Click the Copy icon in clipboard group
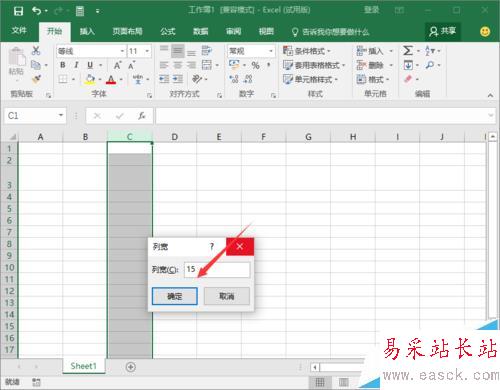Image resolution: width=500 pixels, height=390 pixels. 36,65
